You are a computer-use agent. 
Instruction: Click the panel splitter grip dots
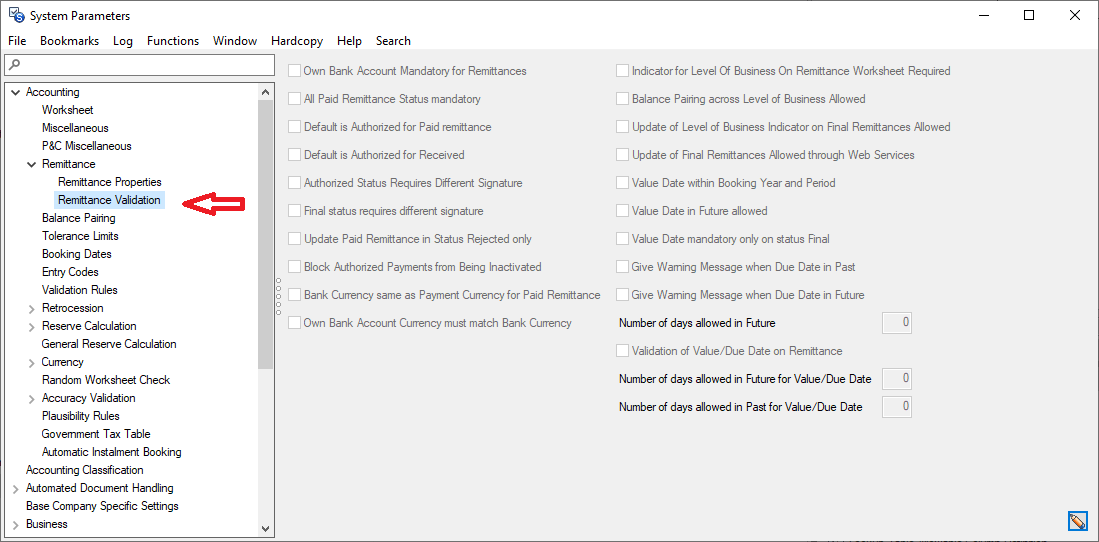(278, 295)
